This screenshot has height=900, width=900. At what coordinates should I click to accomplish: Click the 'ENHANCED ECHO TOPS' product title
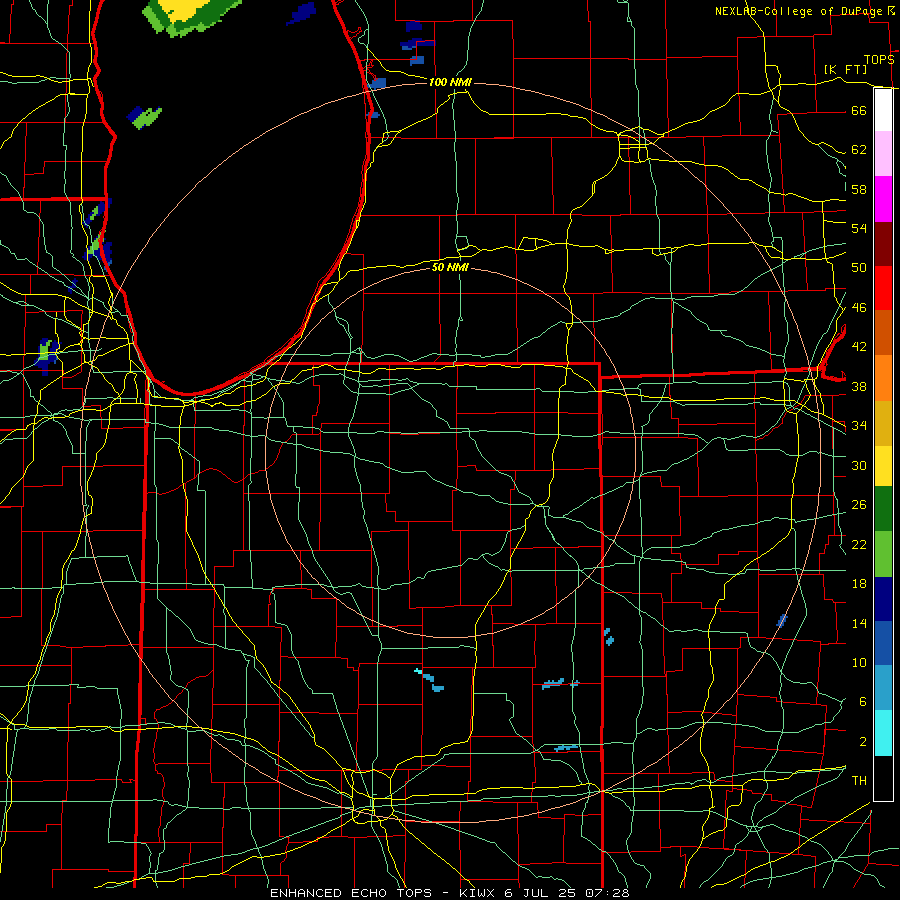point(351,893)
